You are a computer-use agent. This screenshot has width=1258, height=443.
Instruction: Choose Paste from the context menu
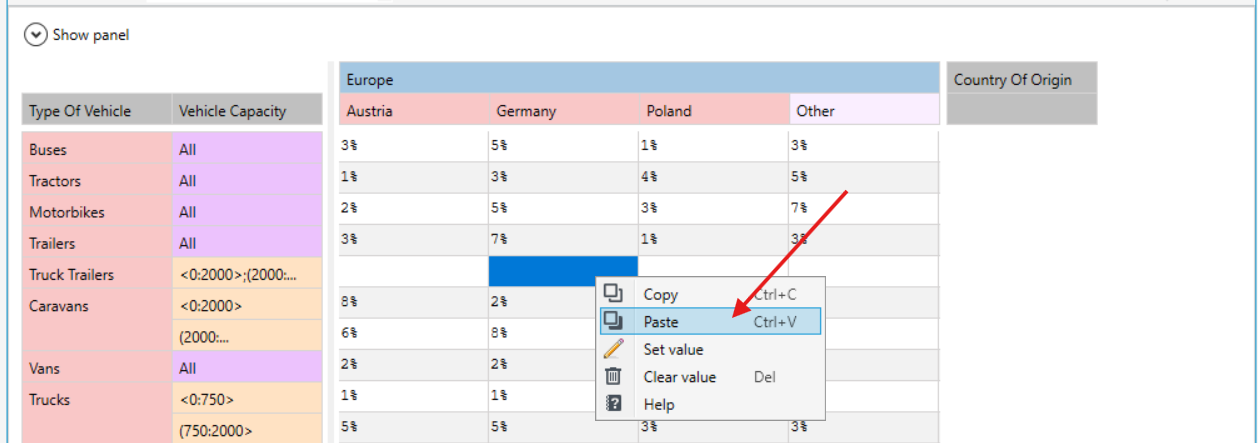(x=710, y=322)
